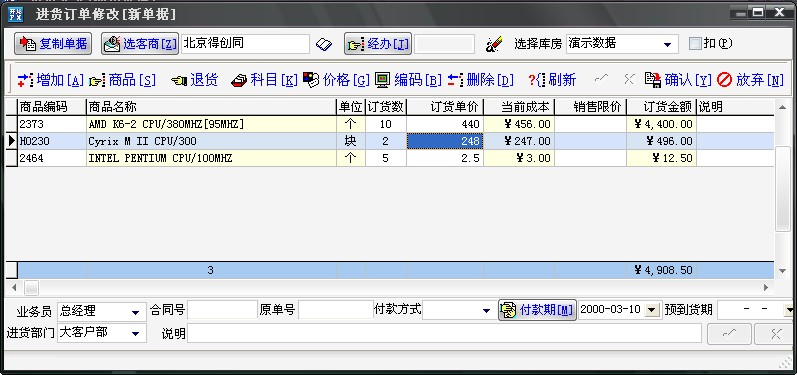Click 增加[A] to add a row
797x375 pixels.
point(50,80)
